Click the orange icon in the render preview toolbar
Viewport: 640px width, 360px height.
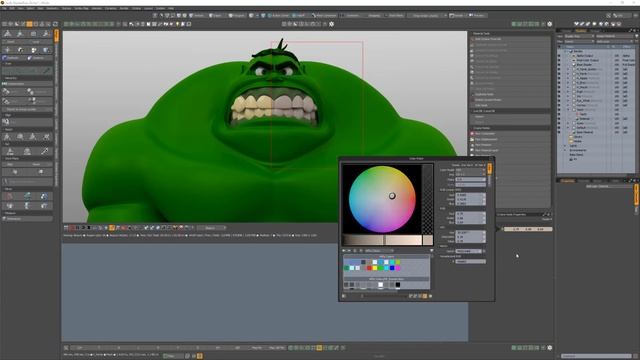pos(112,228)
